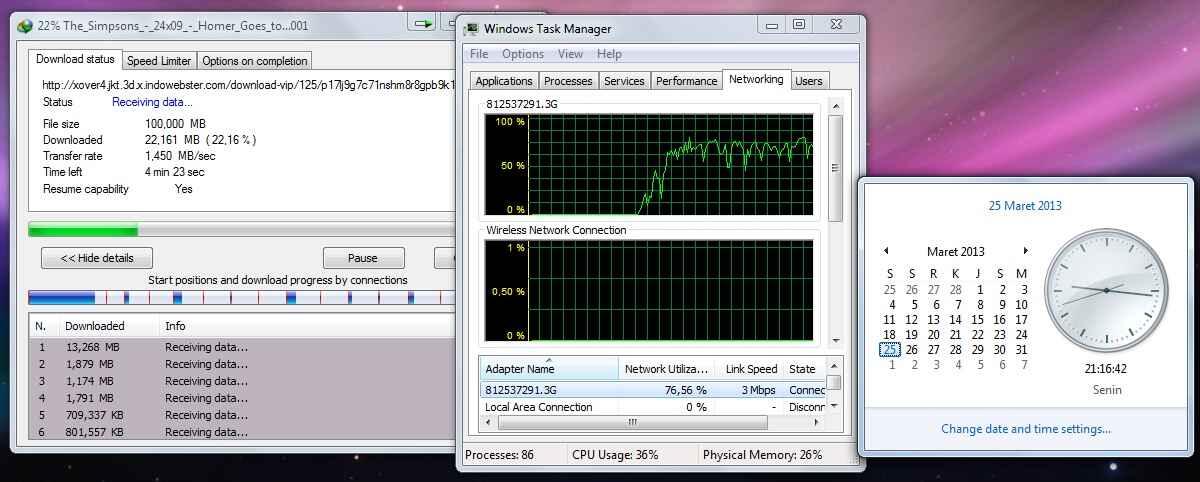
Task: Select date 15 in the calendar
Action: click(x=977, y=320)
